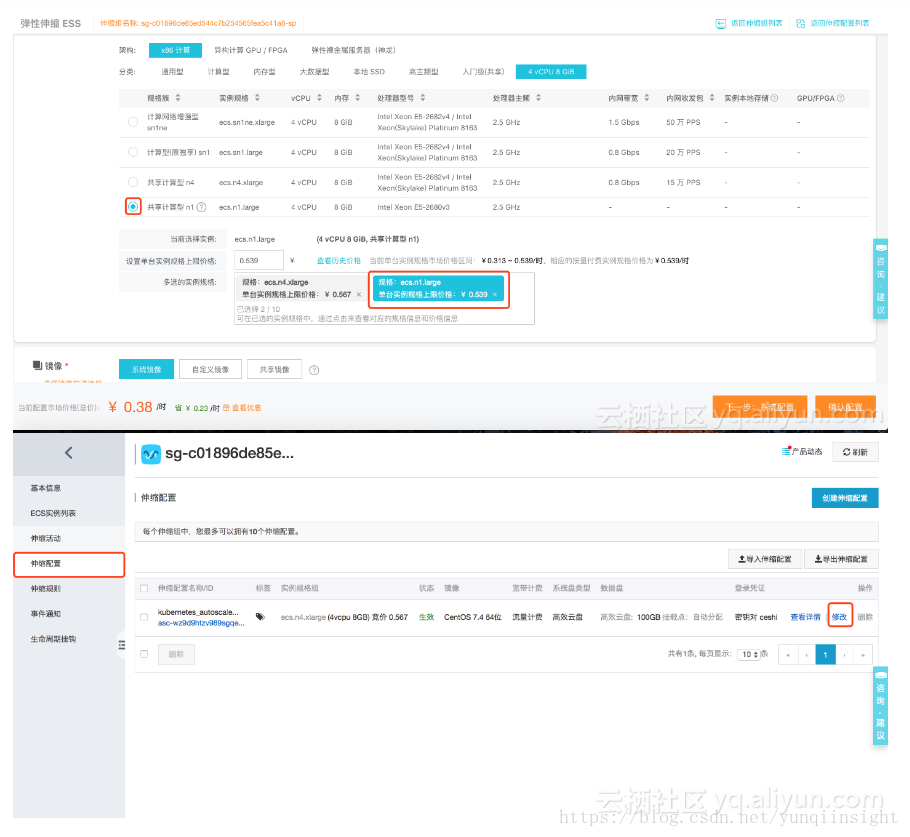Sort by 规格族 column
This screenshot has width=910, height=837.
[178, 98]
